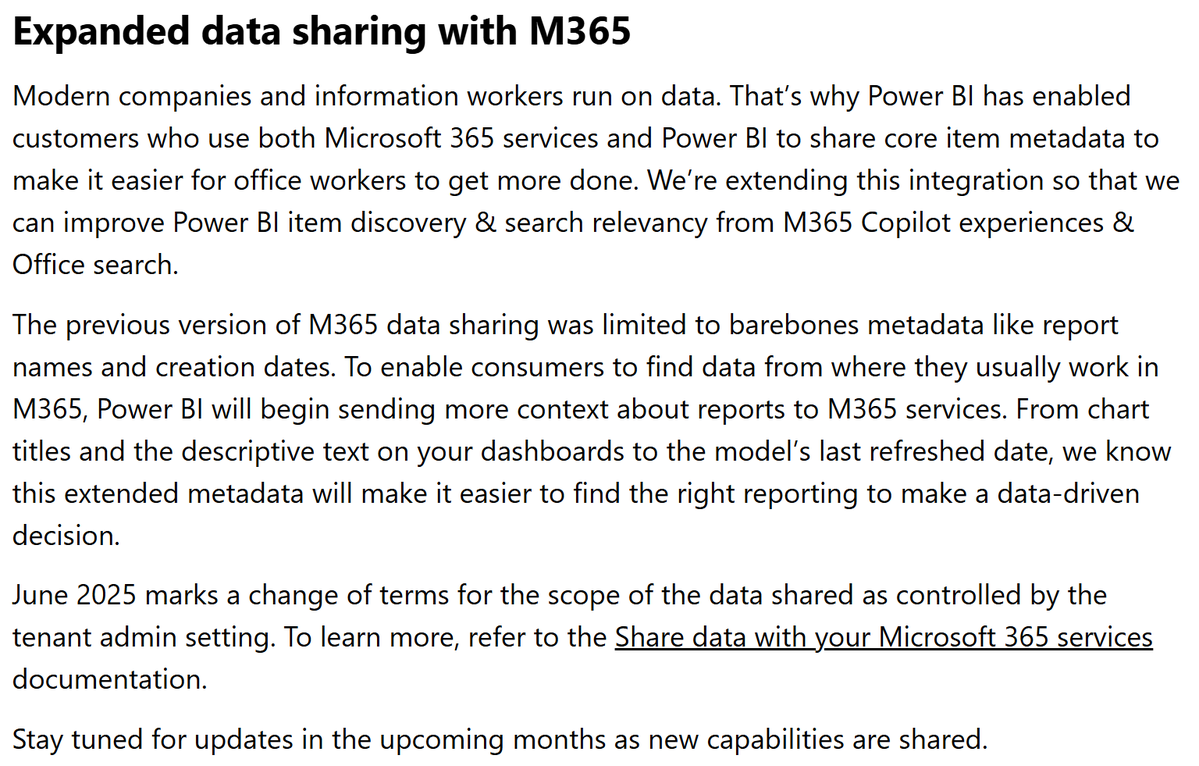Click the word documentation below the link
This screenshot has width=1199, height=766.
pos(109,680)
